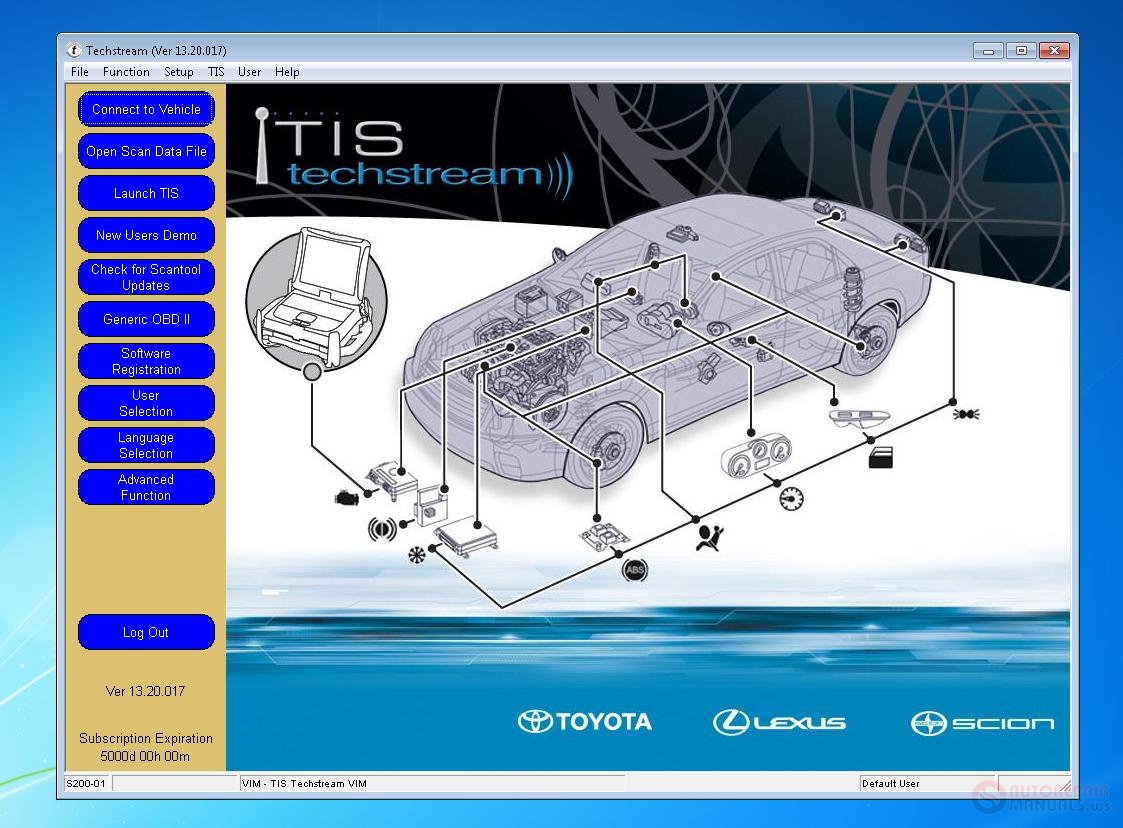Click the TIS techstream logo

[413, 153]
